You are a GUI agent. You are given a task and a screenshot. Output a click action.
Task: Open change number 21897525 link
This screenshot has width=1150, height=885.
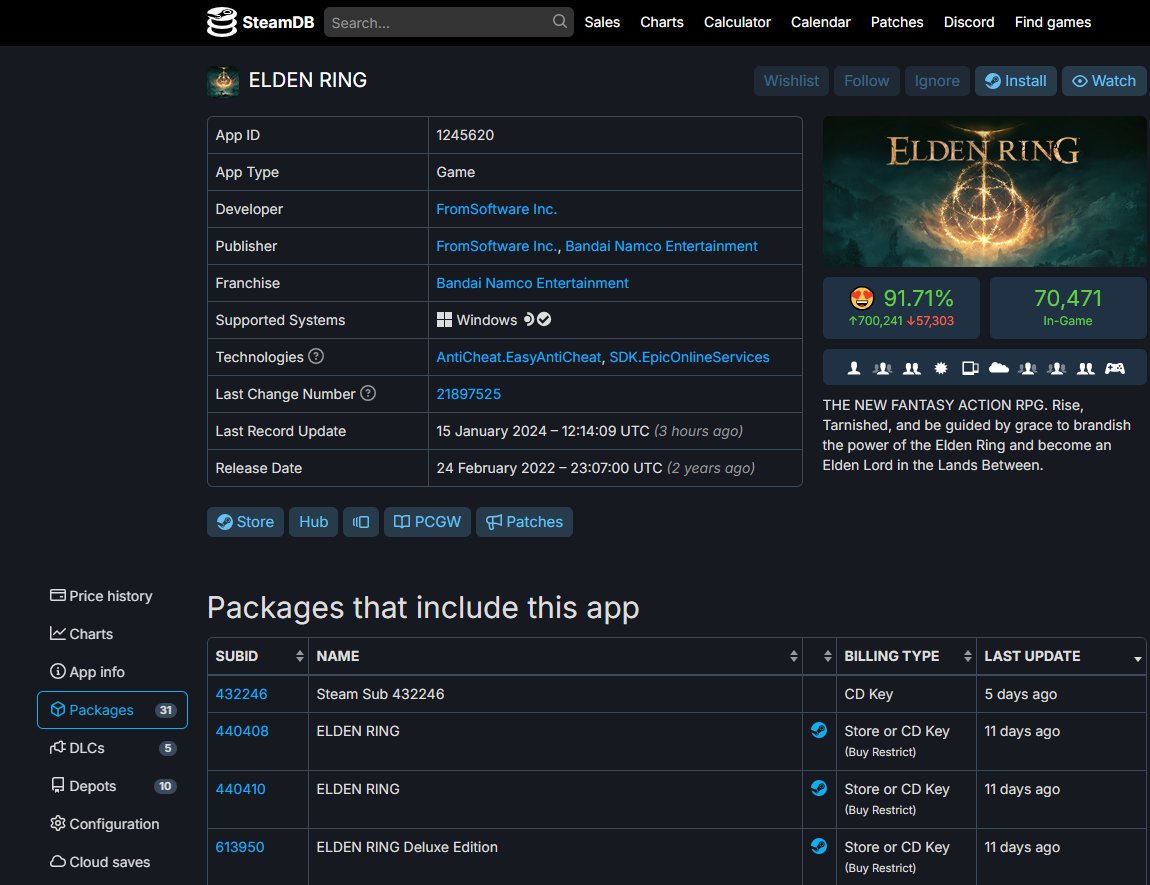(469, 394)
